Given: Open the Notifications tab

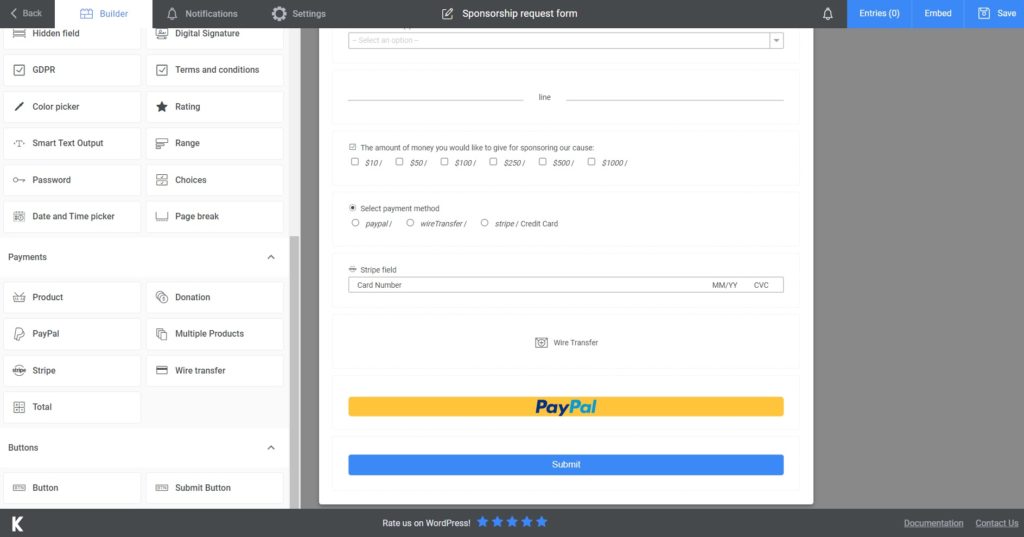Looking at the screenshot, I should coord(202,14).
